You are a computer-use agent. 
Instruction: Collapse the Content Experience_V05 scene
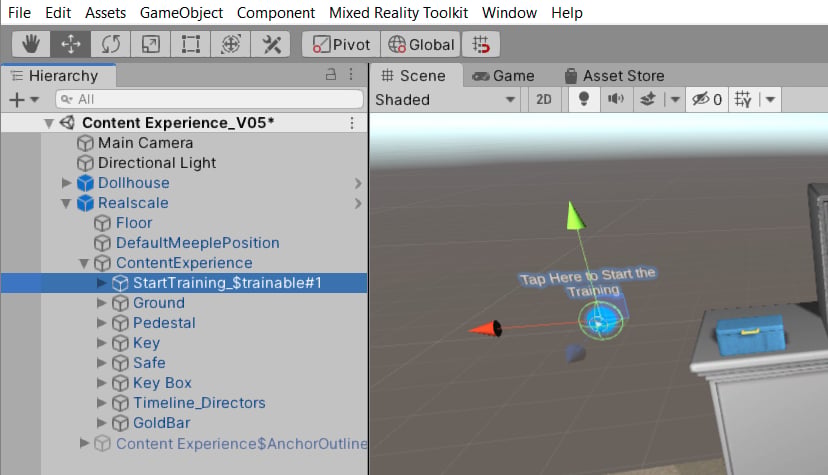(x=49, y=124)
